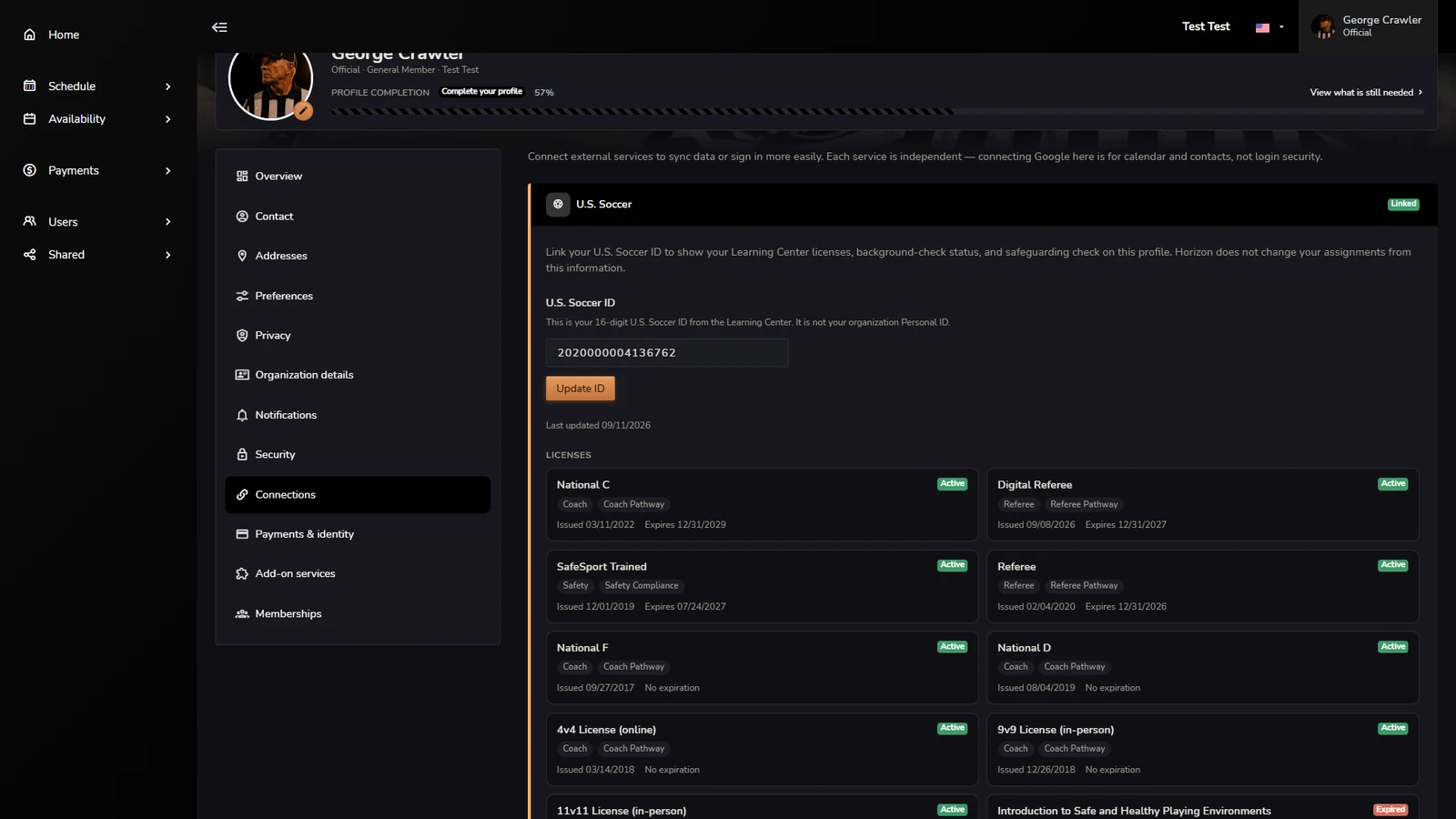Click Complete your profile button

[x=481, y=92]
